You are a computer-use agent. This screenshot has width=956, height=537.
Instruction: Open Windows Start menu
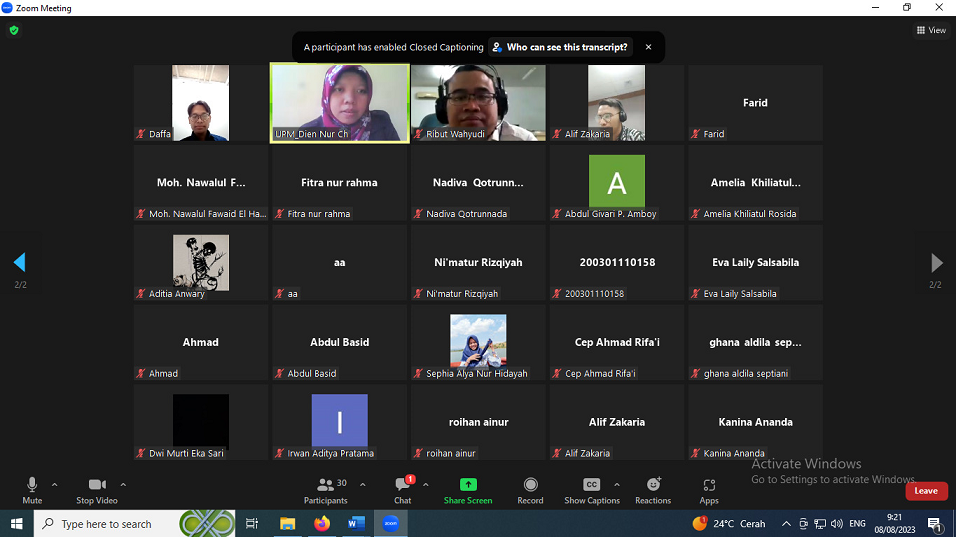[x=16, y=524]
